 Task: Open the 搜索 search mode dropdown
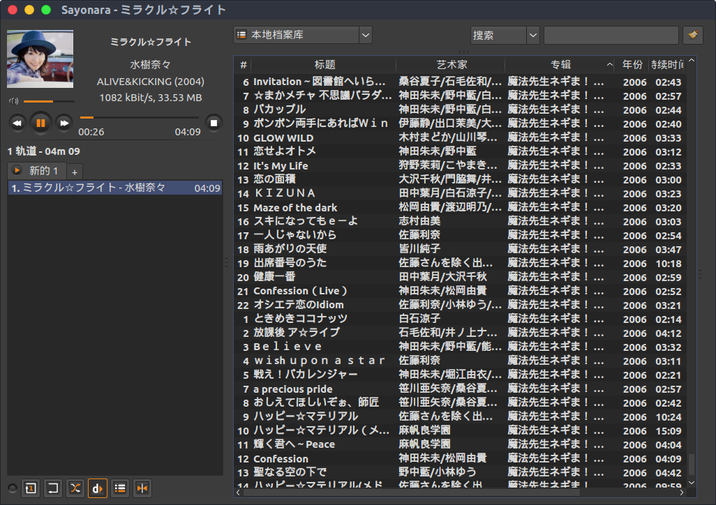505,35
